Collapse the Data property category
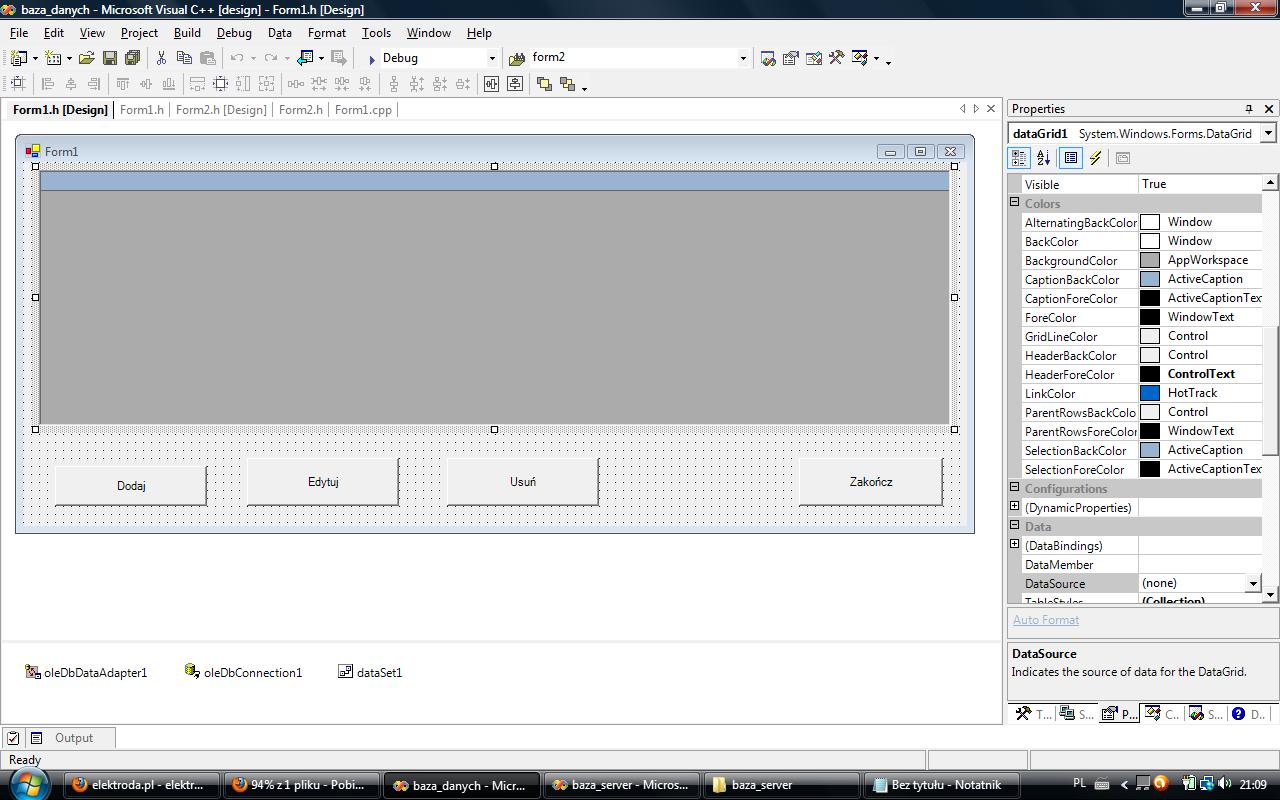Screen dimensions: 1280x800 [1015, 525]
